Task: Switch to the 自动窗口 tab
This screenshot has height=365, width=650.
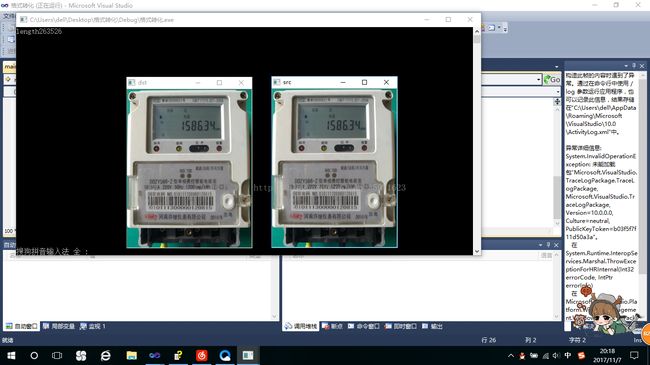Action: [21, 326]
